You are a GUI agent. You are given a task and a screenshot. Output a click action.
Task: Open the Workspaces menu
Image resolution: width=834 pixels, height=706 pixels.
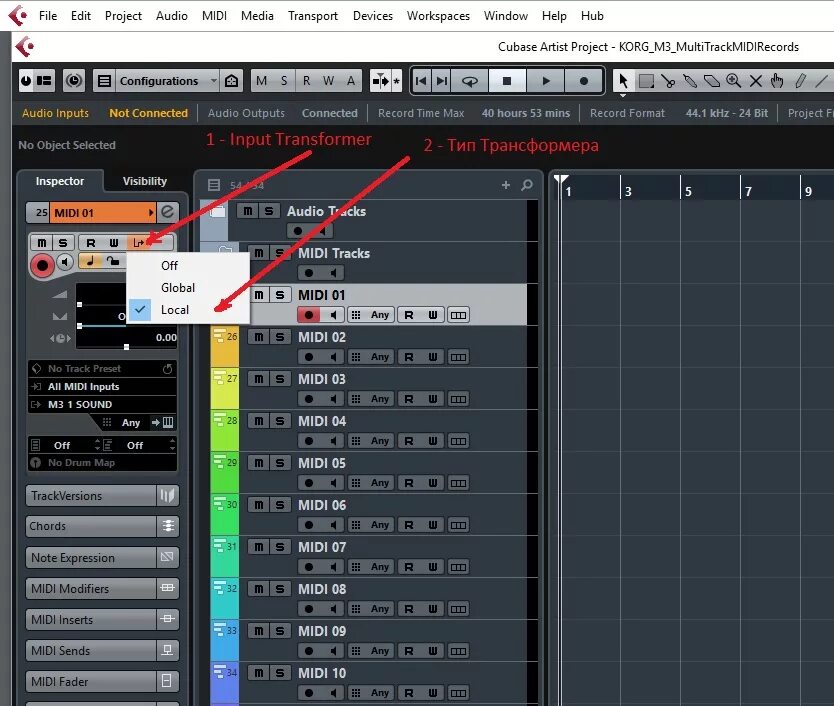pyautogui.click(x=438, y=16)
